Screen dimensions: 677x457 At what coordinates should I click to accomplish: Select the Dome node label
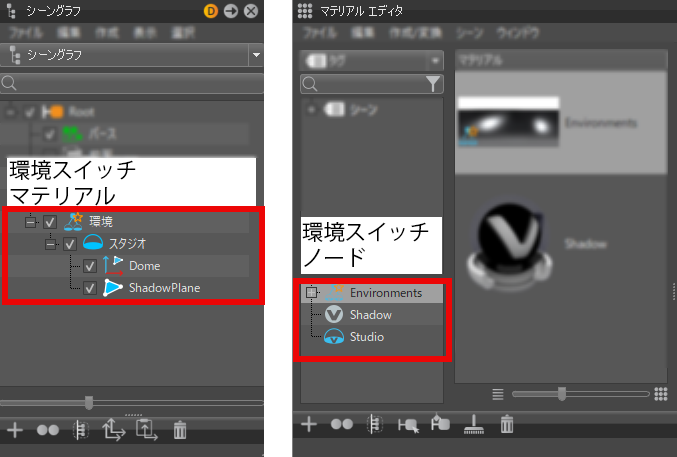tap(144, 266)
